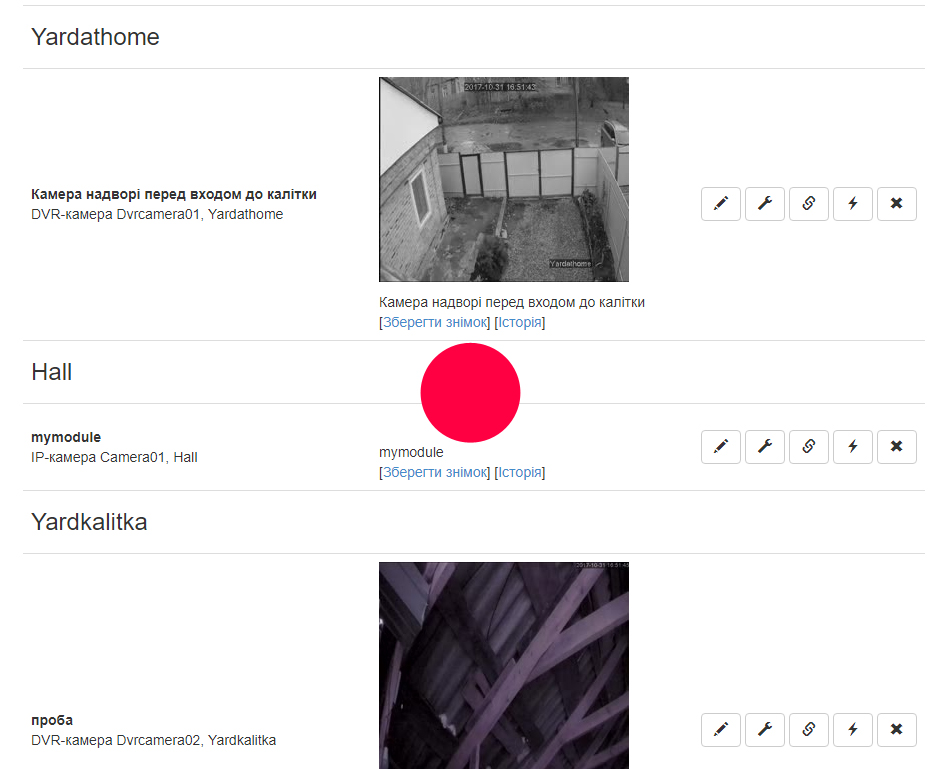Click lightning bolt icon for mymodule camera
941x769 pixels.
853,447
